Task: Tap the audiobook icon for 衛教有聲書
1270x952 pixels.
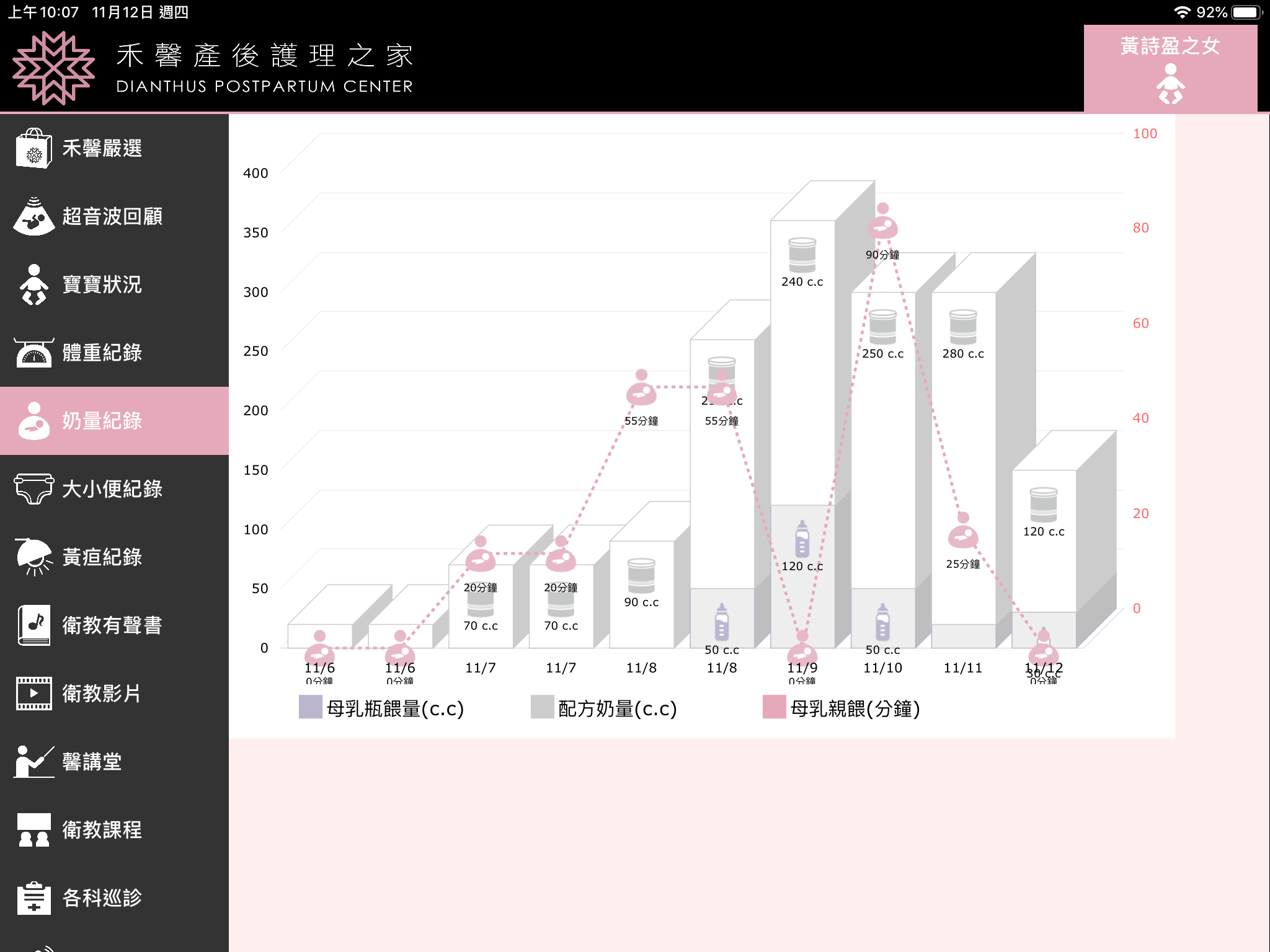Action: (x=33, y=625)
